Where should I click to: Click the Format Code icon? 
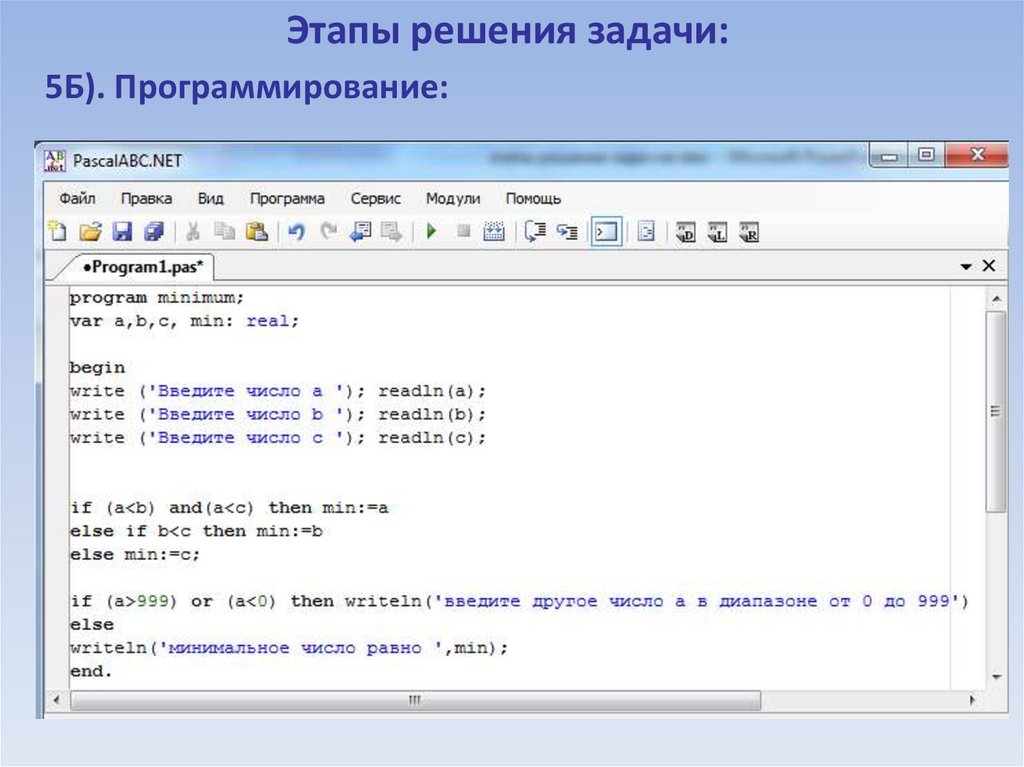click(646, 231)
